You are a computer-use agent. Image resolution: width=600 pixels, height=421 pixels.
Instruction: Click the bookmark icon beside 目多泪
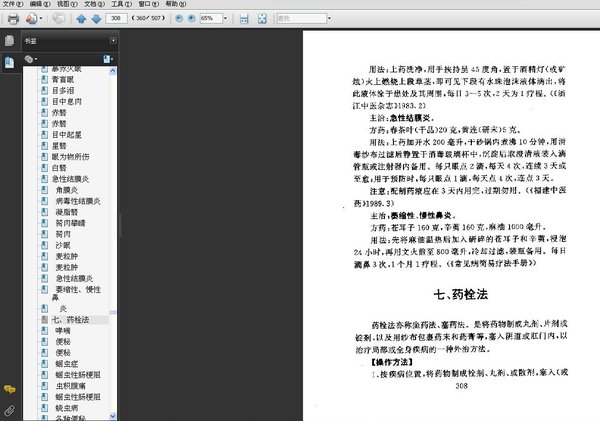point(44,91)
